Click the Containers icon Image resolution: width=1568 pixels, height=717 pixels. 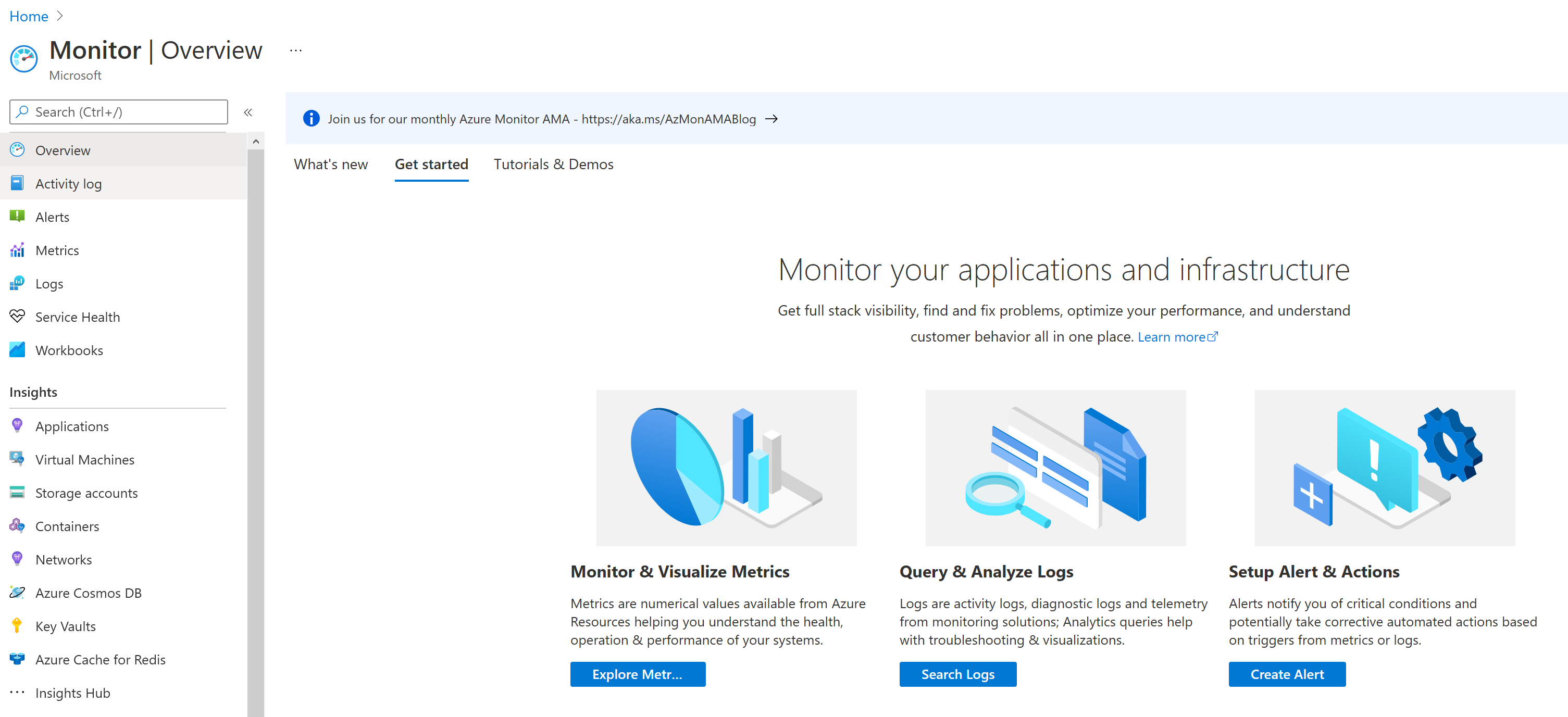pyautogui.click(x=17, y=525)
